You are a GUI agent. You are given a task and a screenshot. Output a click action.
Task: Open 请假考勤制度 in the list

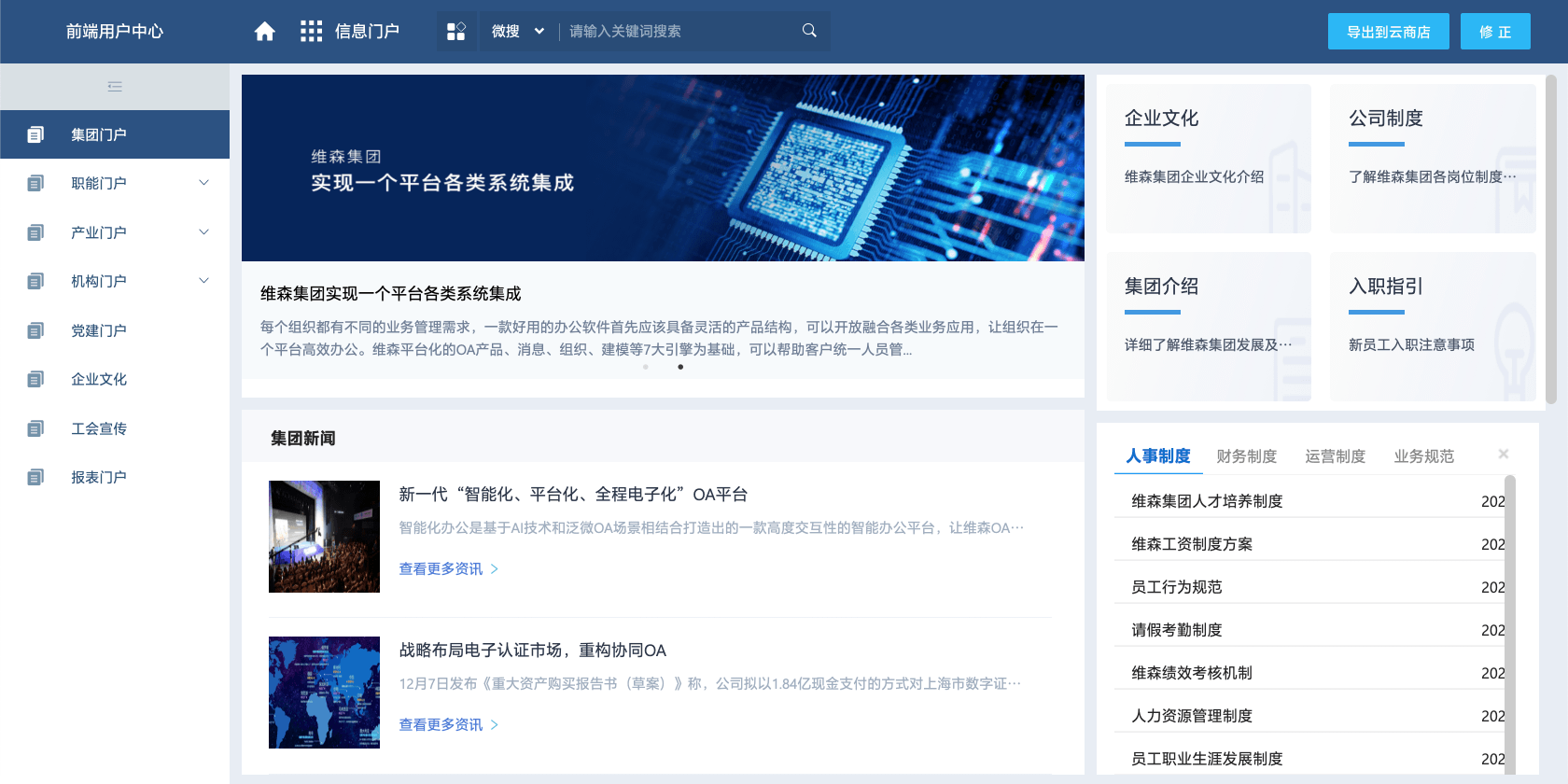pos(1177,630)
